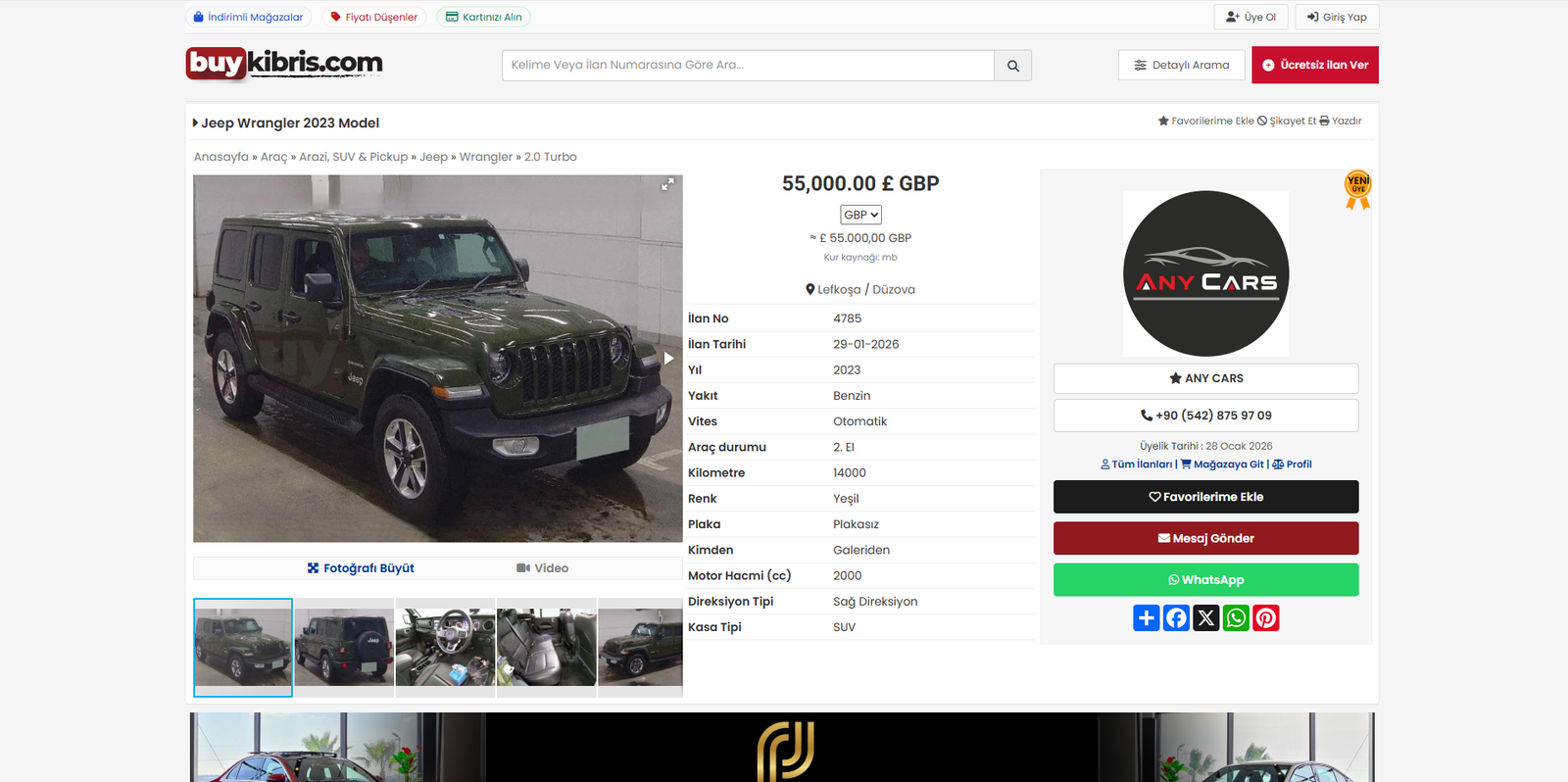
Task: Expand the car photo to fullscreen
Action: [x=667, y=184]
